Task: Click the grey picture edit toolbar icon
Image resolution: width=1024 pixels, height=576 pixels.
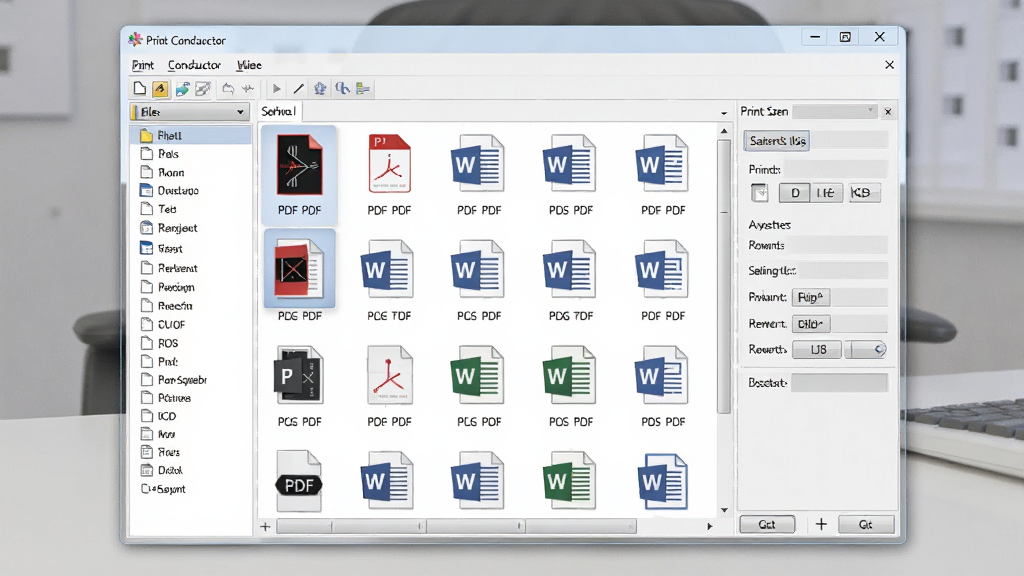Action: [x=203, y=89]
